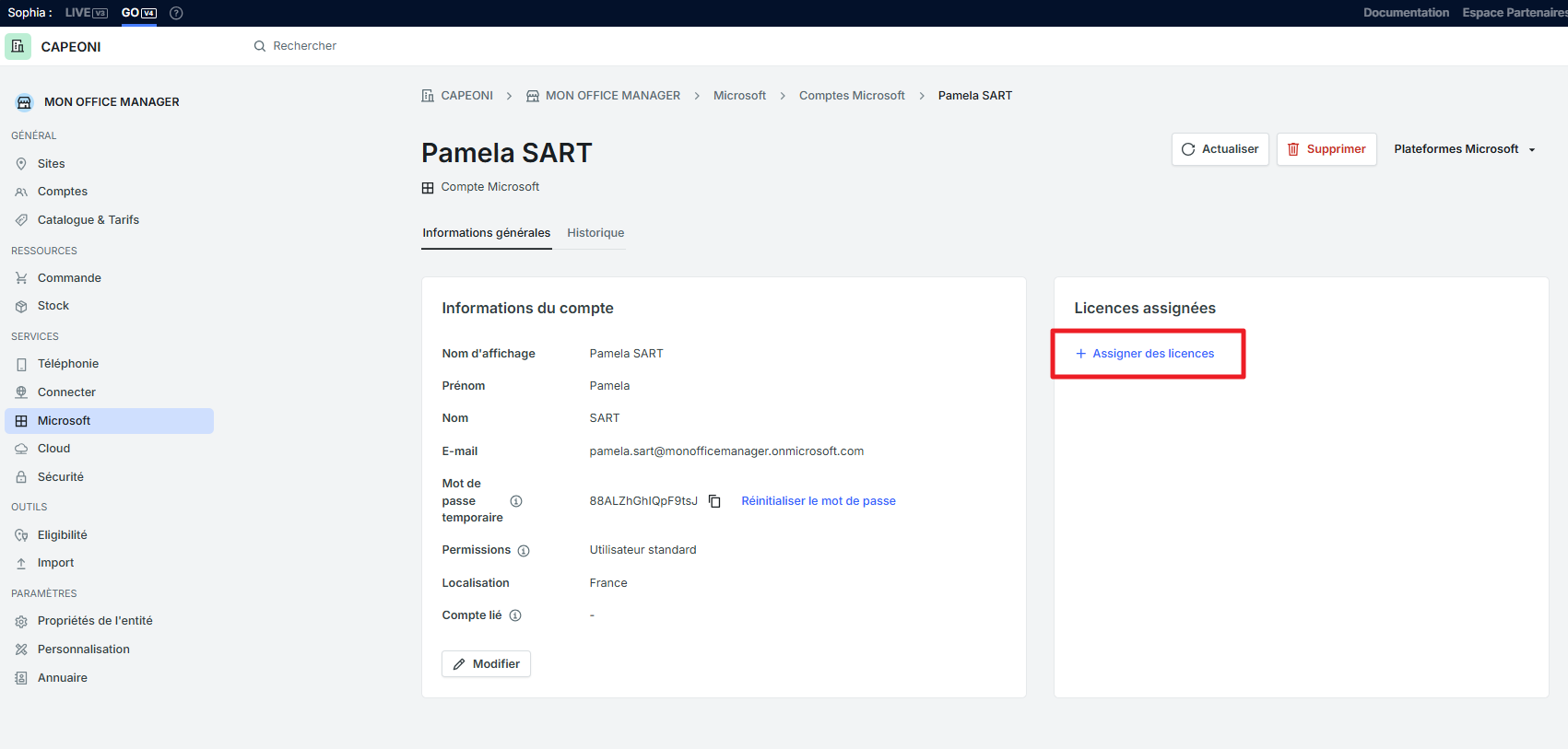Switch to the Historique tab
This screenshot has width=1568, height=749.
coord(595,233)
